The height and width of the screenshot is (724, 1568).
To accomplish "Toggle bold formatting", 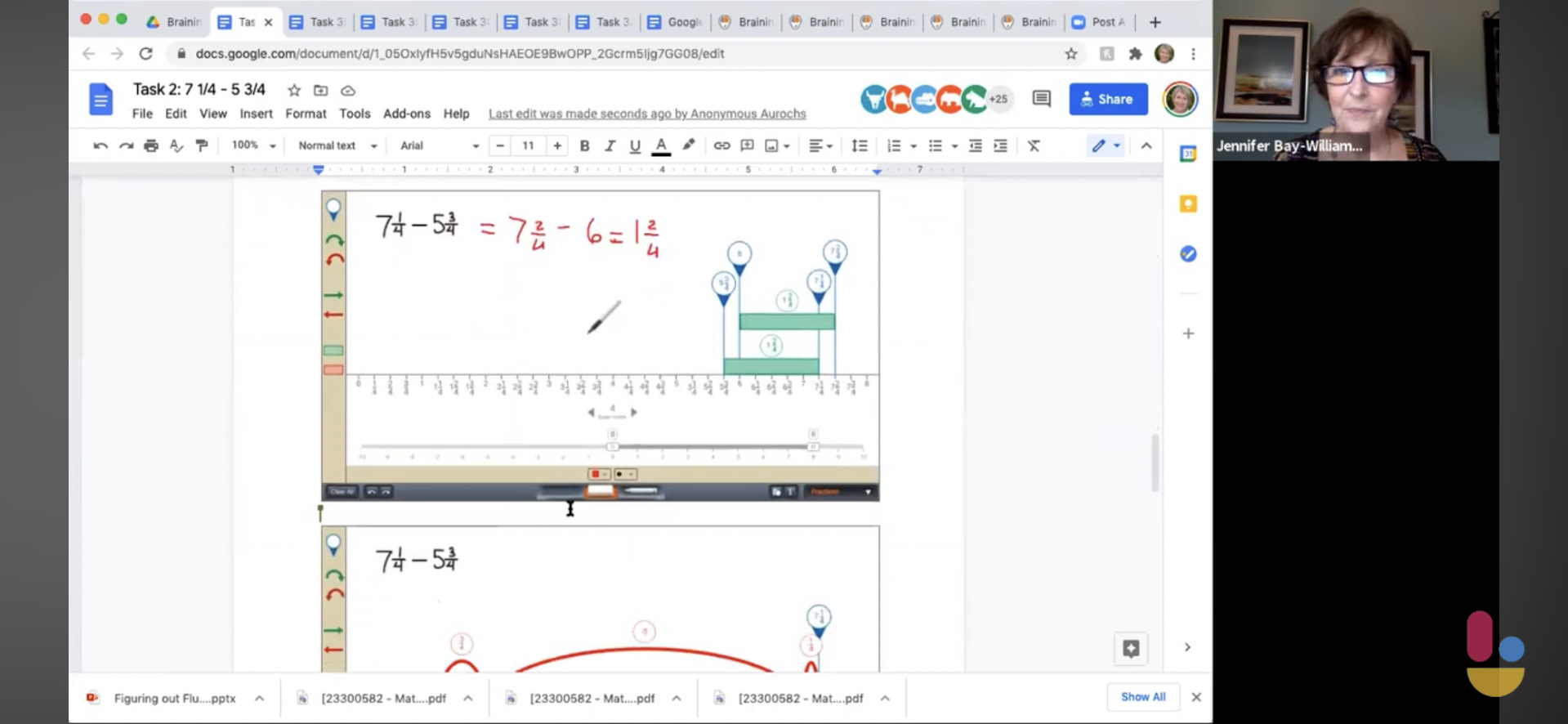I will click(x=584, y=145).
